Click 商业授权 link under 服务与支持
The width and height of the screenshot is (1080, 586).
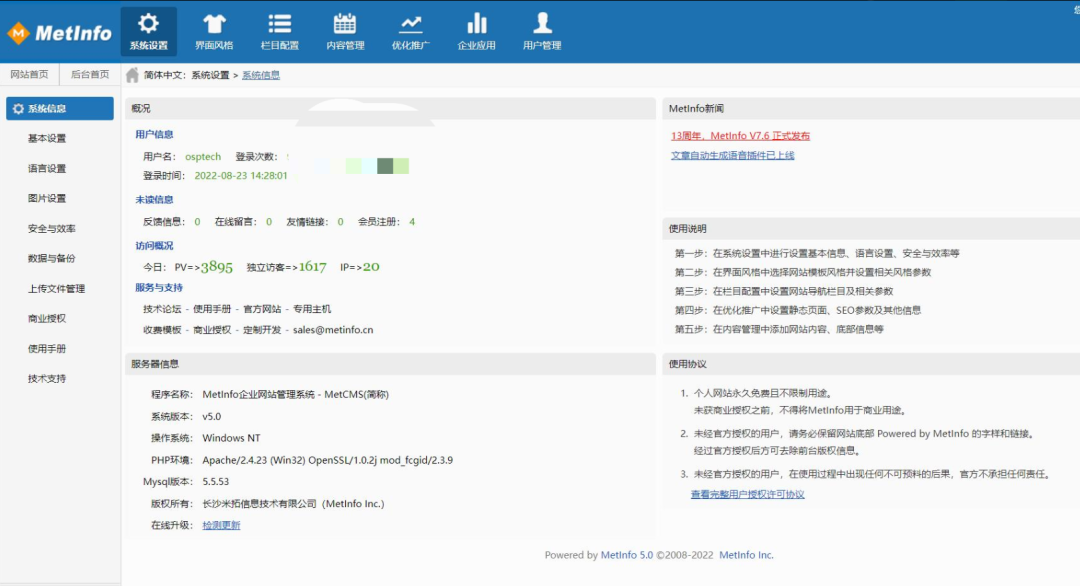pyautogui.click(x=212, y=330)
